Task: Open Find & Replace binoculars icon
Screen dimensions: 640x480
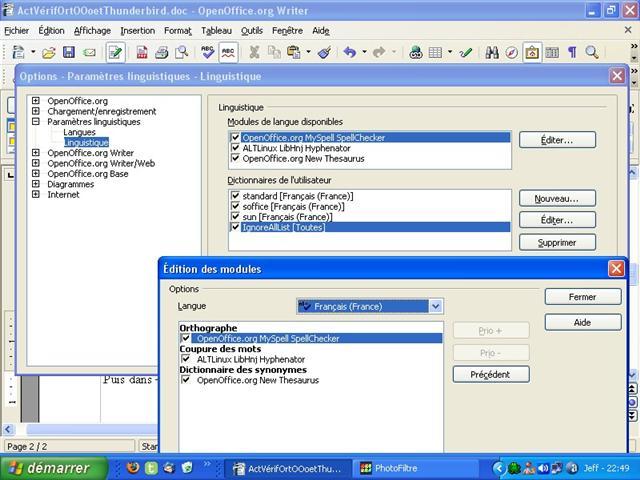Action: pos(492,52)
